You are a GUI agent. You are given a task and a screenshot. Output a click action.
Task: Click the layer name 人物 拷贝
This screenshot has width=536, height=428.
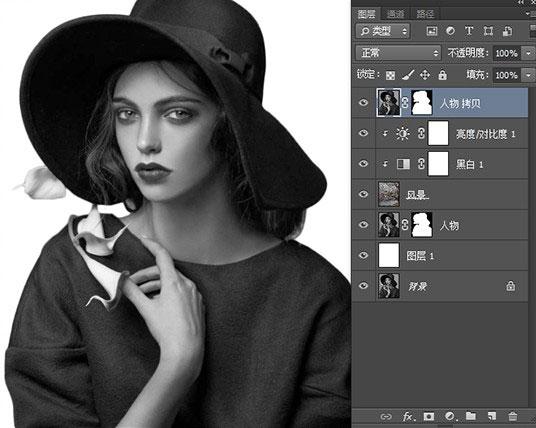[x=460, y=103]
